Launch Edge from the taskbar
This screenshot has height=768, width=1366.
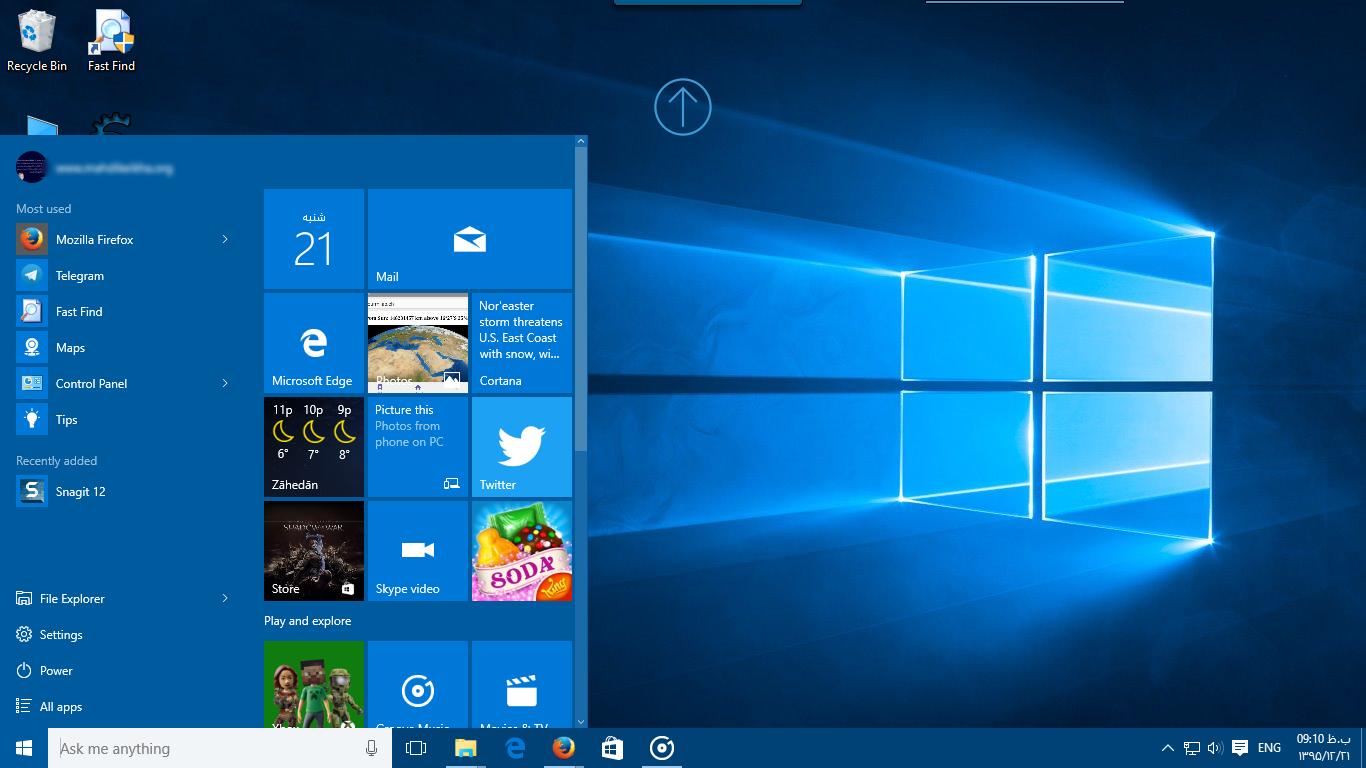515,748
